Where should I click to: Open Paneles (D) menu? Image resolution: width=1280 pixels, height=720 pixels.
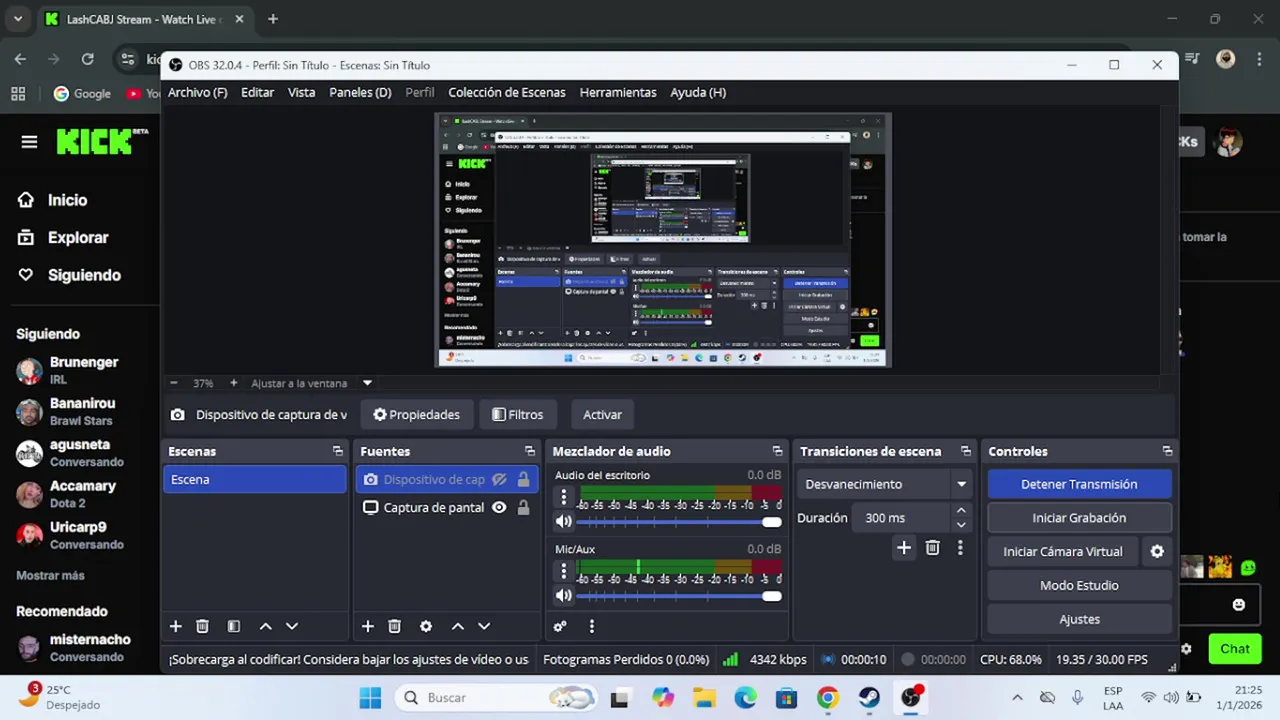[360, 92]
